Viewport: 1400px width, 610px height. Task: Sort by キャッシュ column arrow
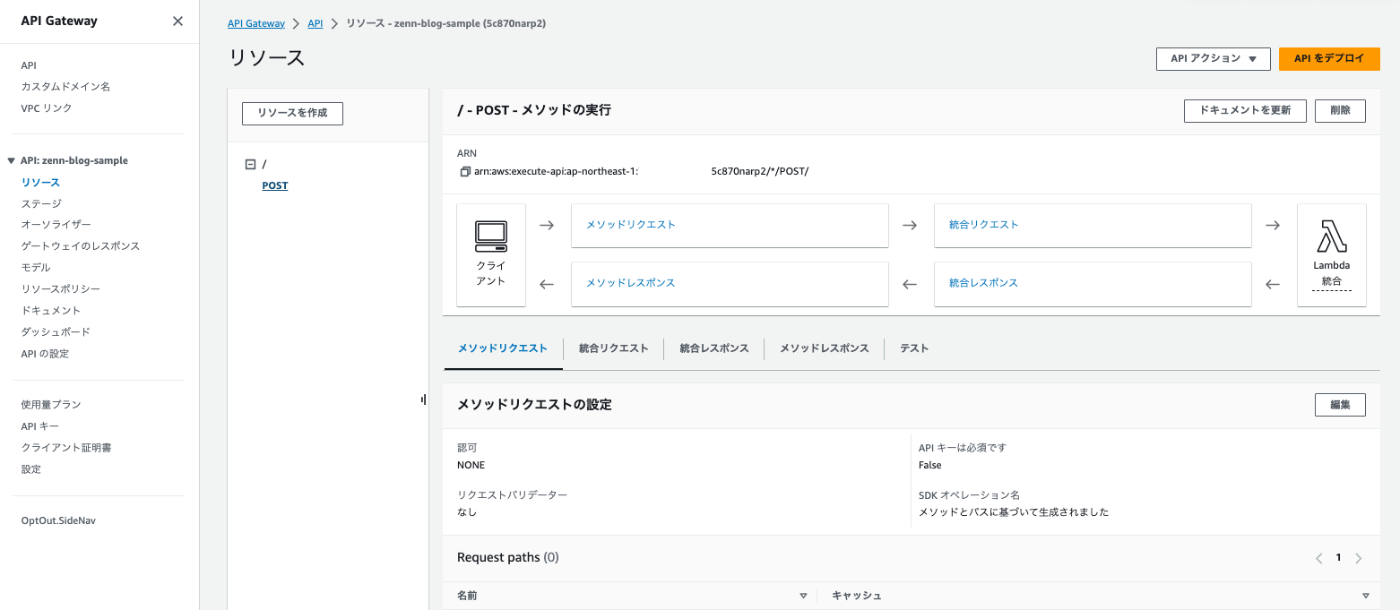click(x=1365, y=596)
